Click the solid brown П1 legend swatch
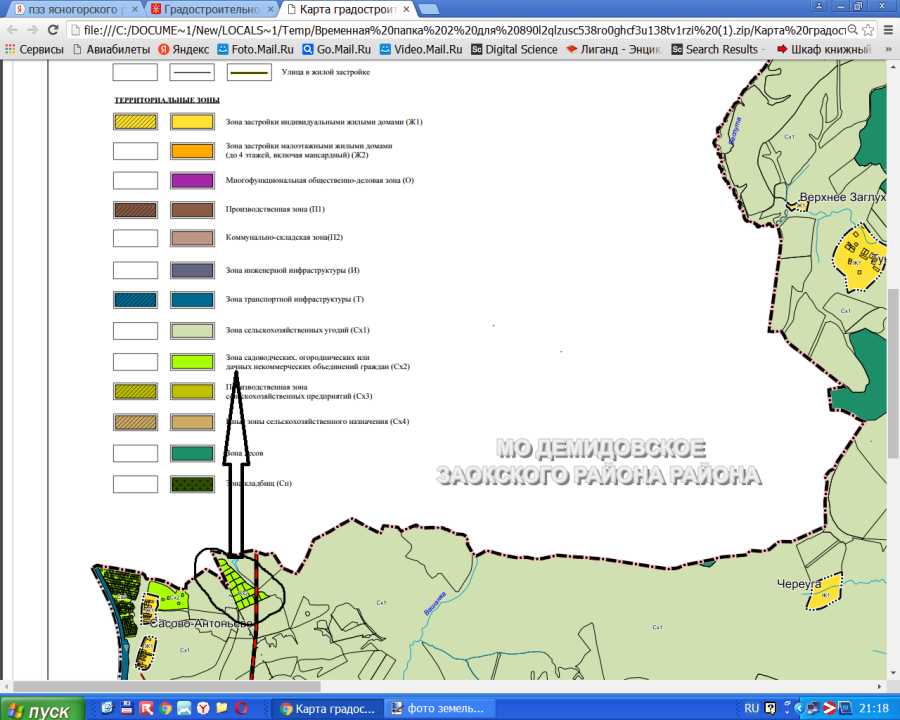 tap(192, 210)
